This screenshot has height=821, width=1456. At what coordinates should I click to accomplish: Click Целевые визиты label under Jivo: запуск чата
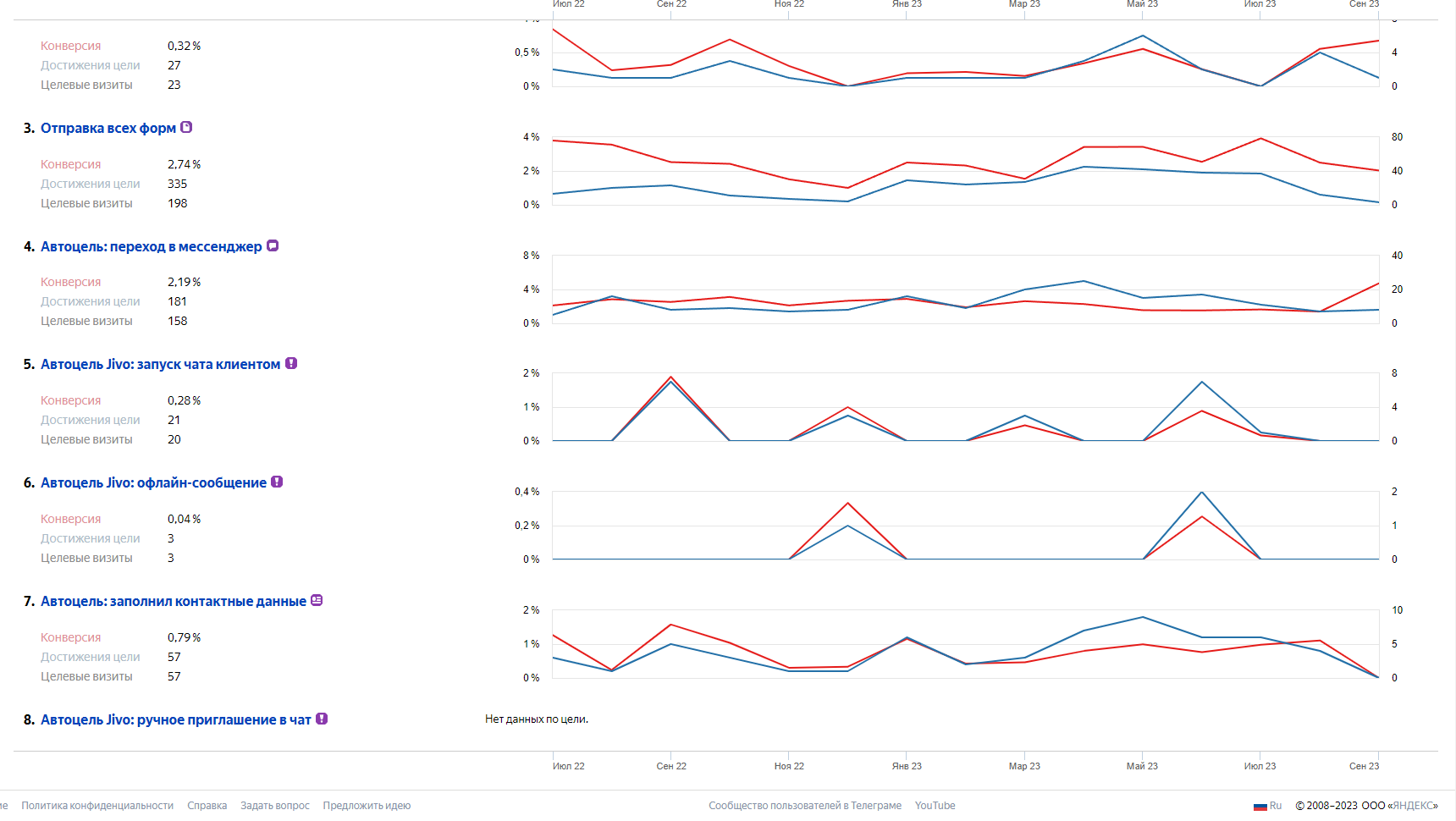pos(86,439)
